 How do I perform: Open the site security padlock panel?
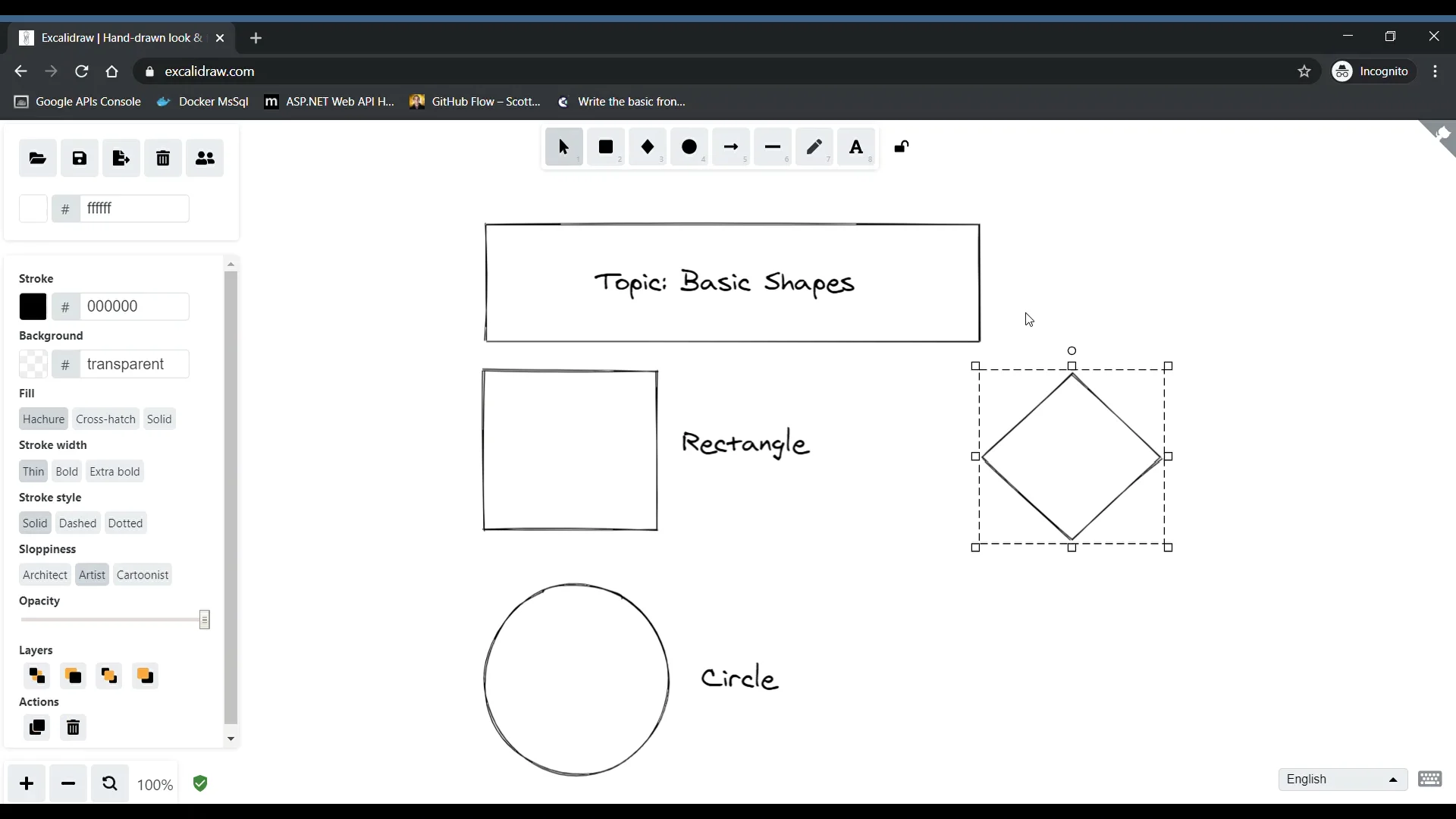click(149, 71)
